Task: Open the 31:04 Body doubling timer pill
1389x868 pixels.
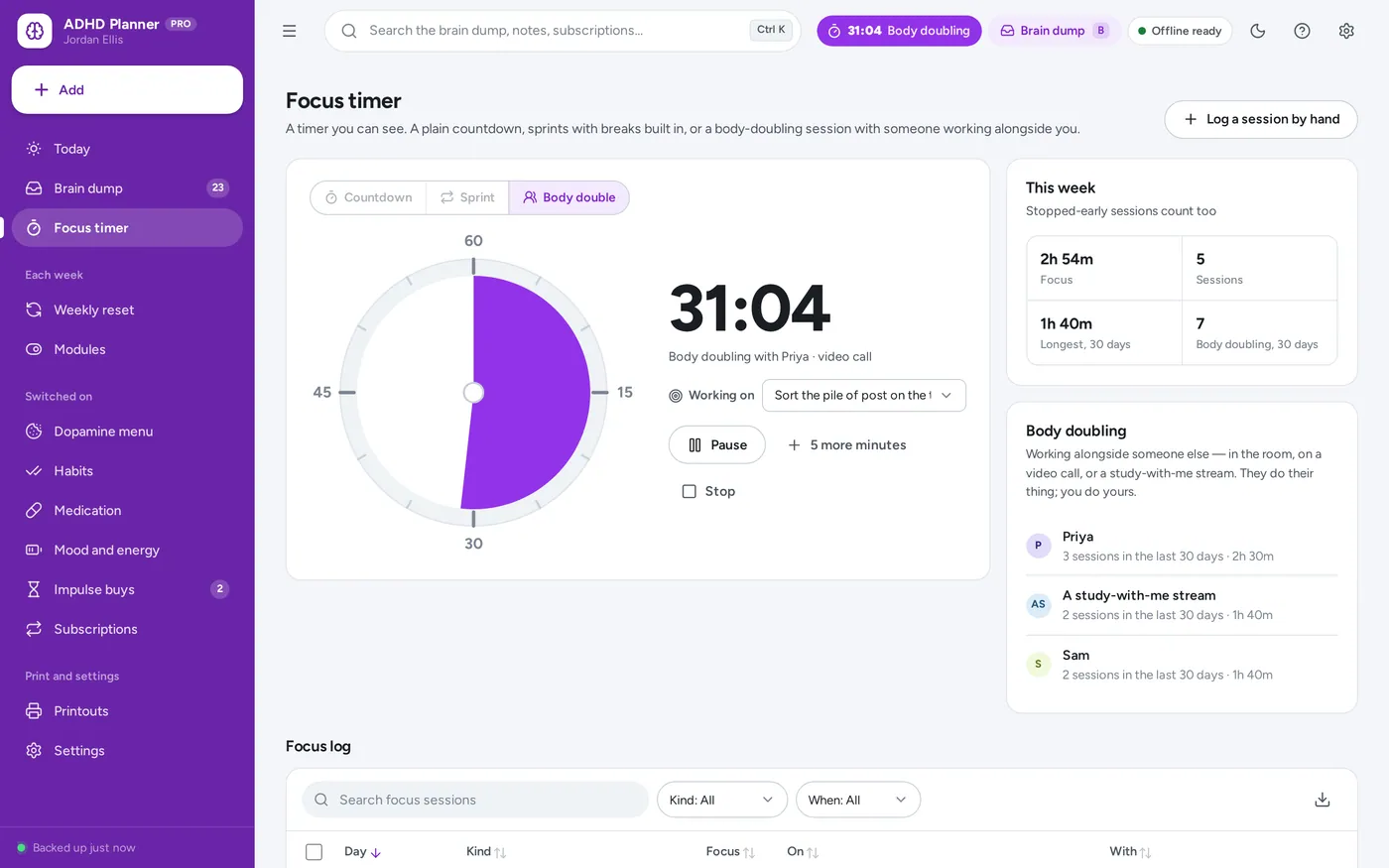Action: click(899, 31)
